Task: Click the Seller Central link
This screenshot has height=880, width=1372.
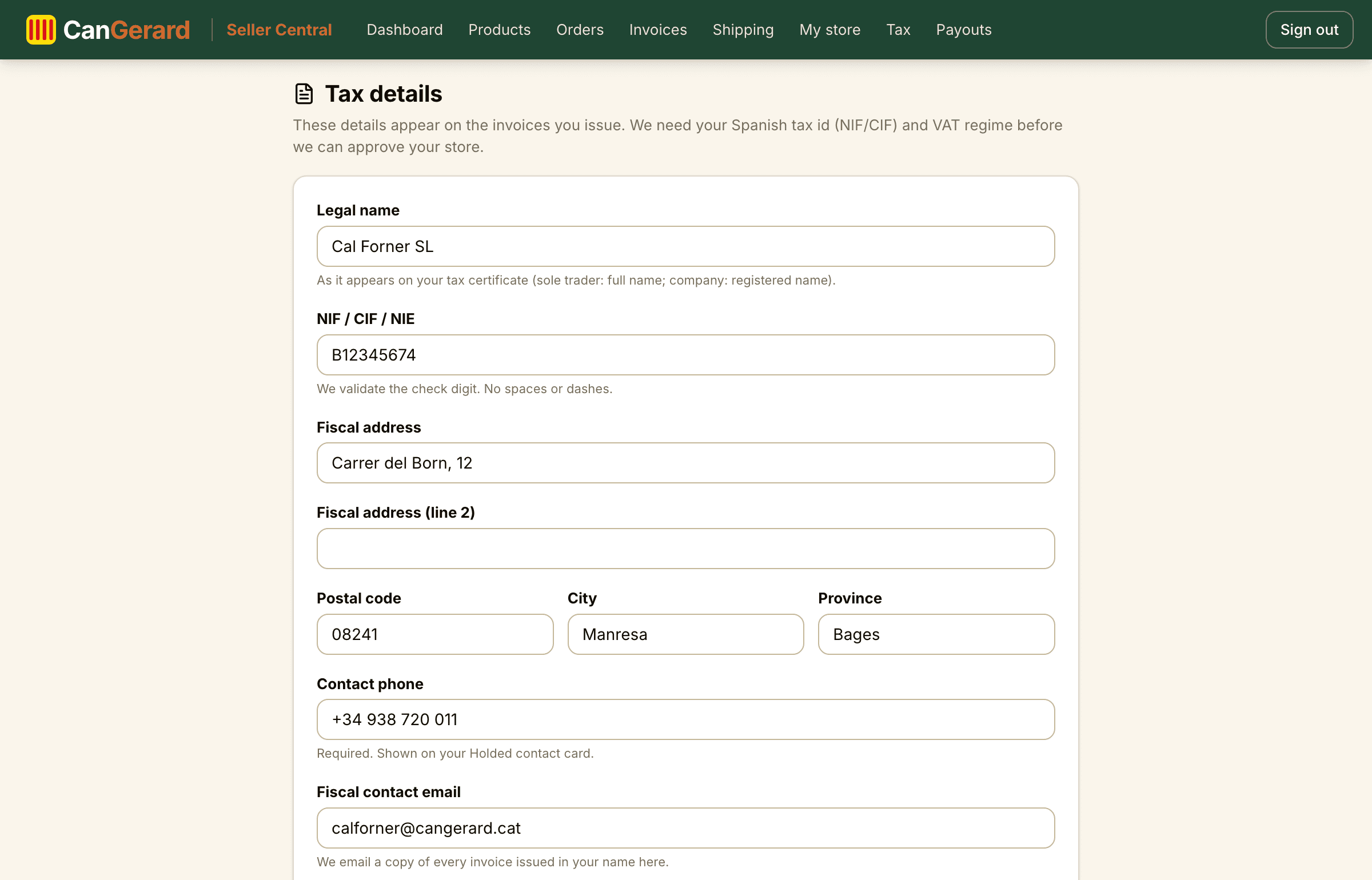Action: point(279,30)
